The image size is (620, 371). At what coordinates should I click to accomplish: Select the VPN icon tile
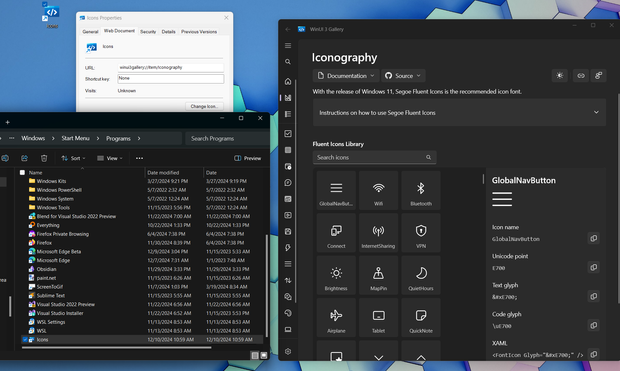pos(421,233)
